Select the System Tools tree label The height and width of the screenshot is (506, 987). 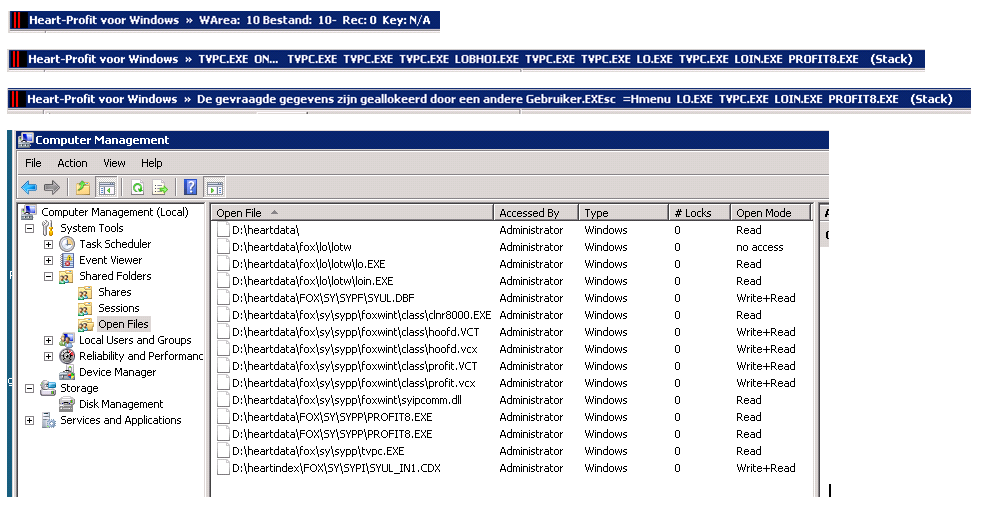92,228
